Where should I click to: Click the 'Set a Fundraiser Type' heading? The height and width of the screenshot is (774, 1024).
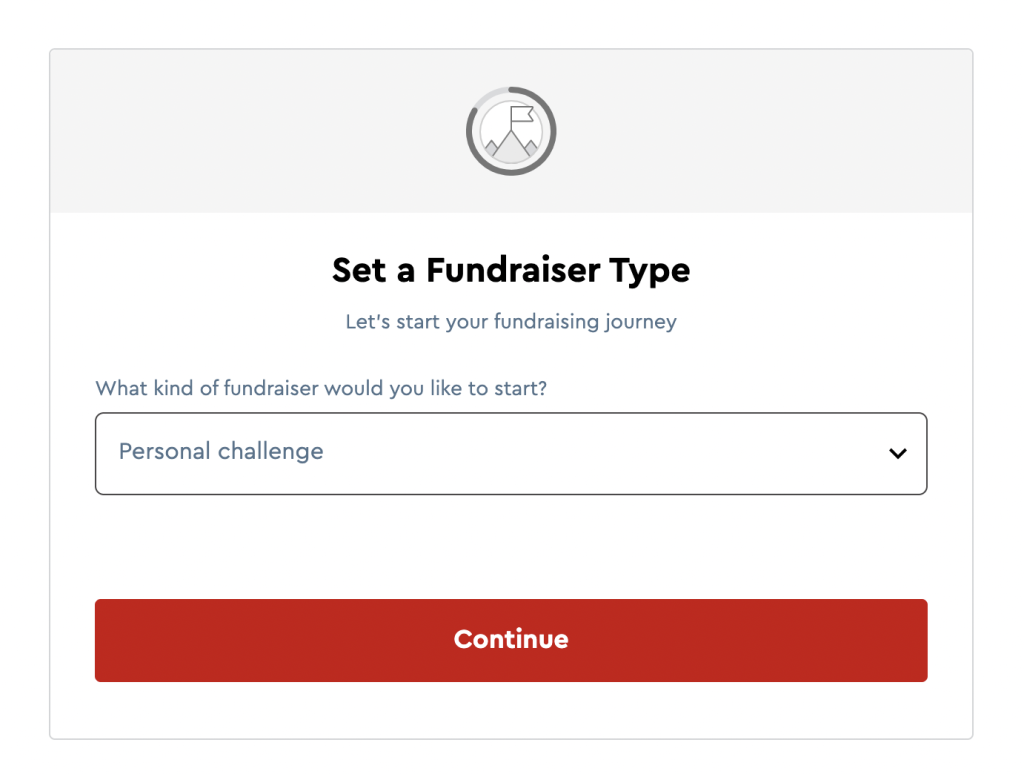511,270
